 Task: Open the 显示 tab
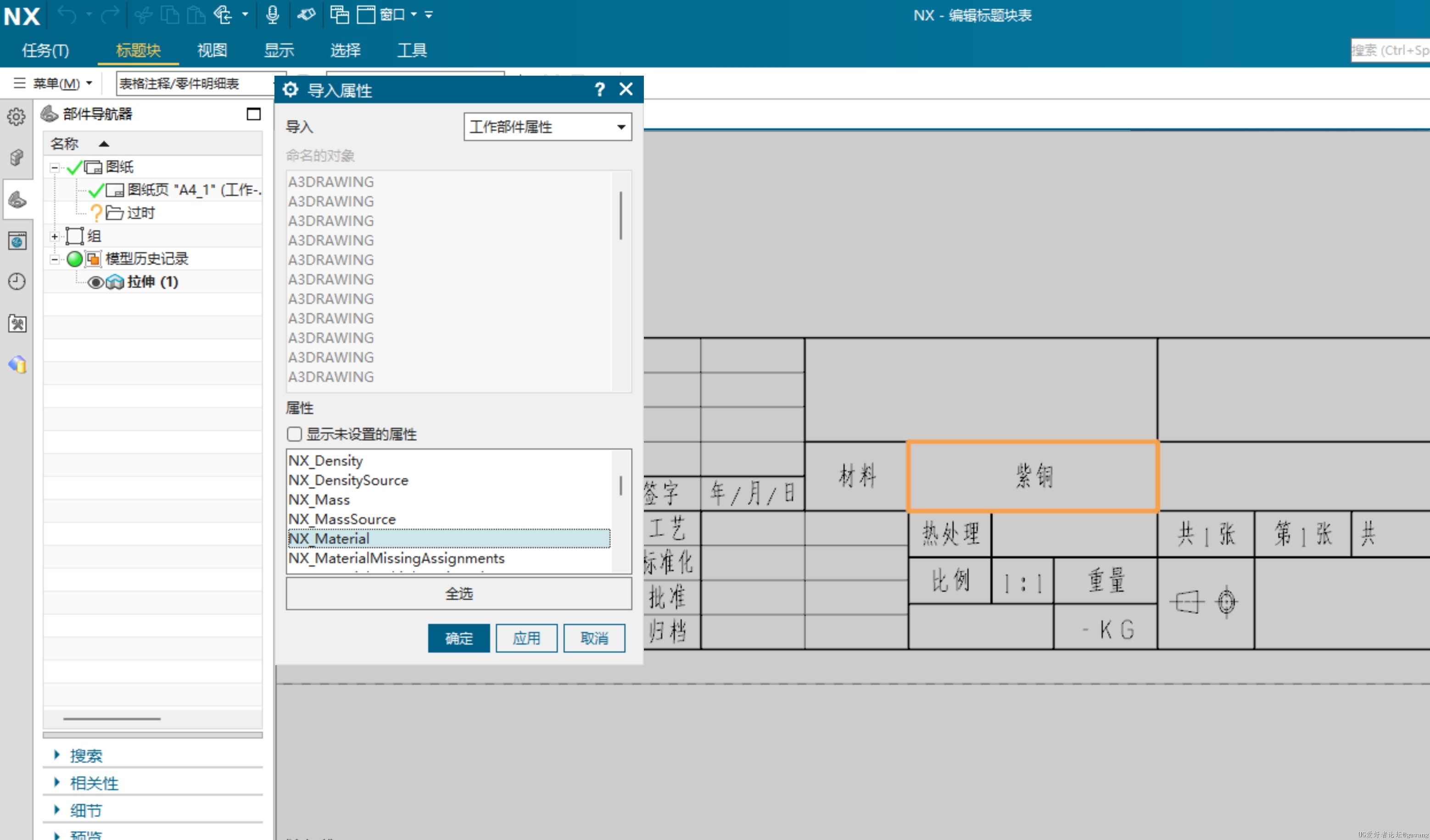coord(279,50)
